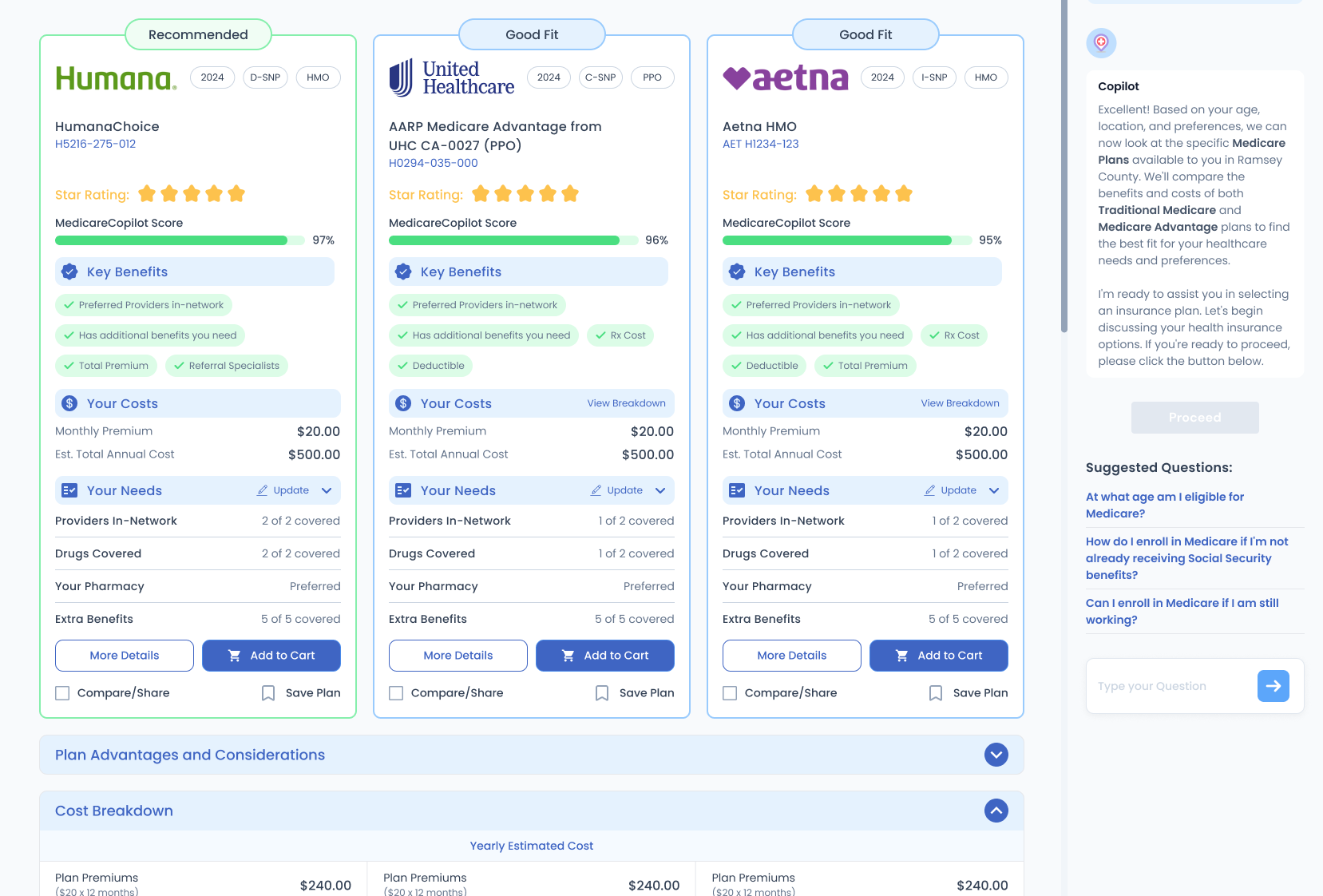Click the cart icon in UnitedHealthcare Add to Cart
This screenshot has width=1323, height=896.
568,656
